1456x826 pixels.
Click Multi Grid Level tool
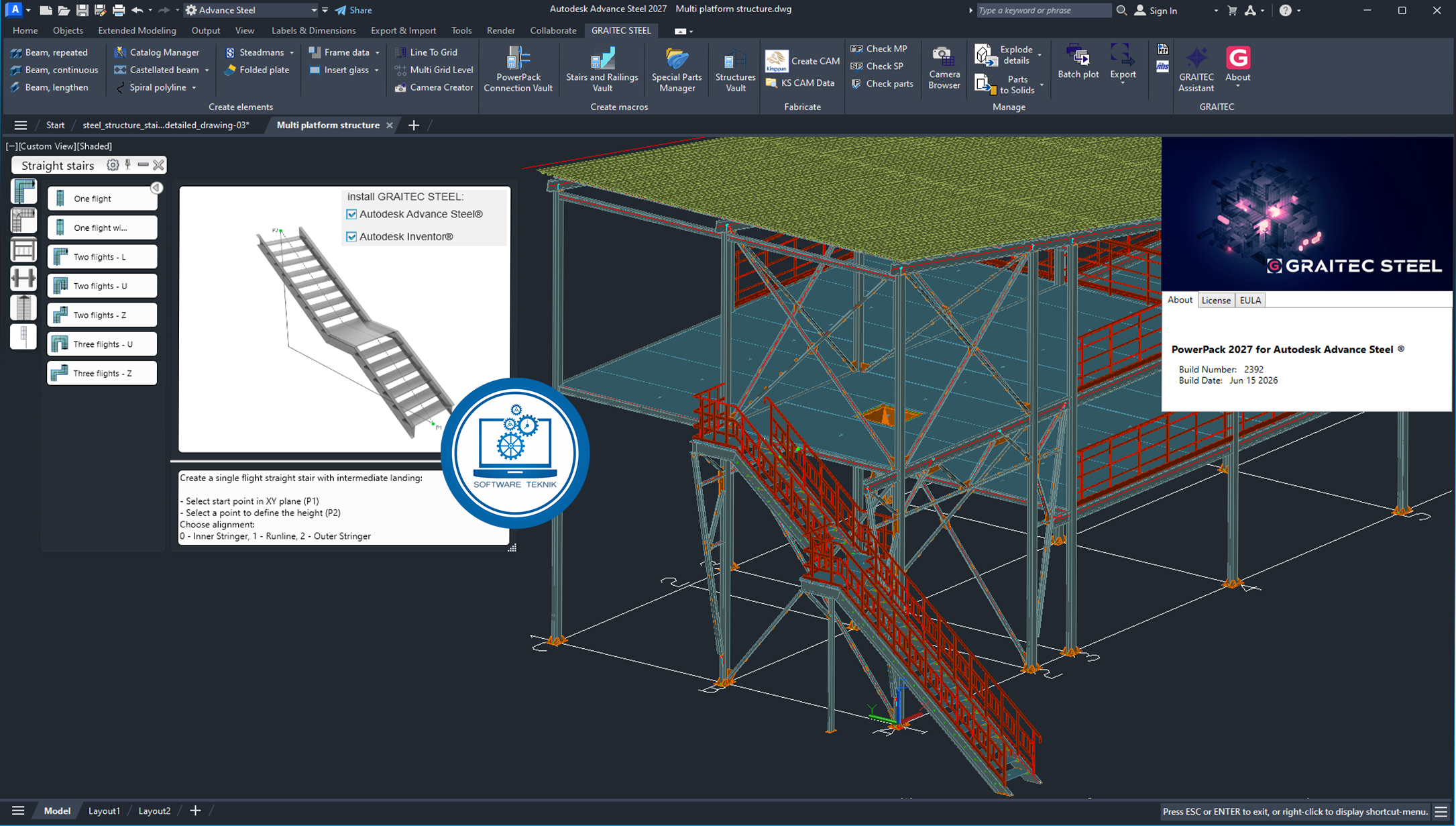434,70
